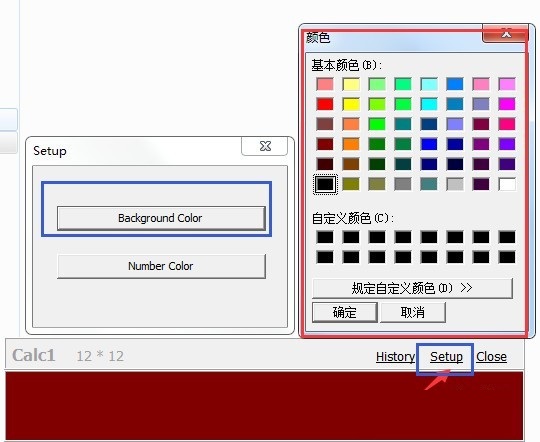Select the violet swatch ending the fourth row
Viewport: 540px width, 442px height.
pos(507,144)
